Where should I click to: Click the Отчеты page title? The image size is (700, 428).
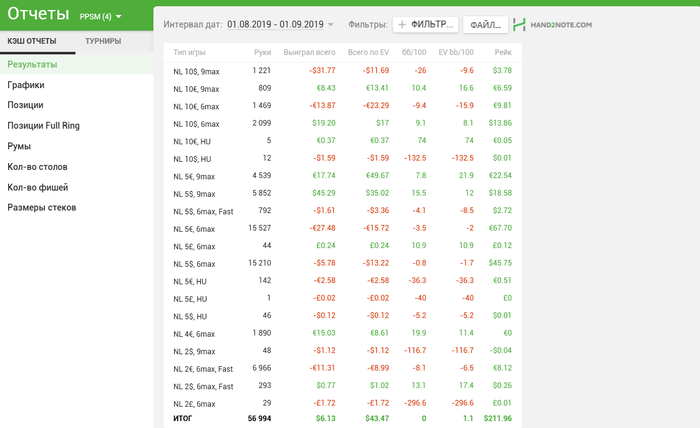(x=38, y=14)
